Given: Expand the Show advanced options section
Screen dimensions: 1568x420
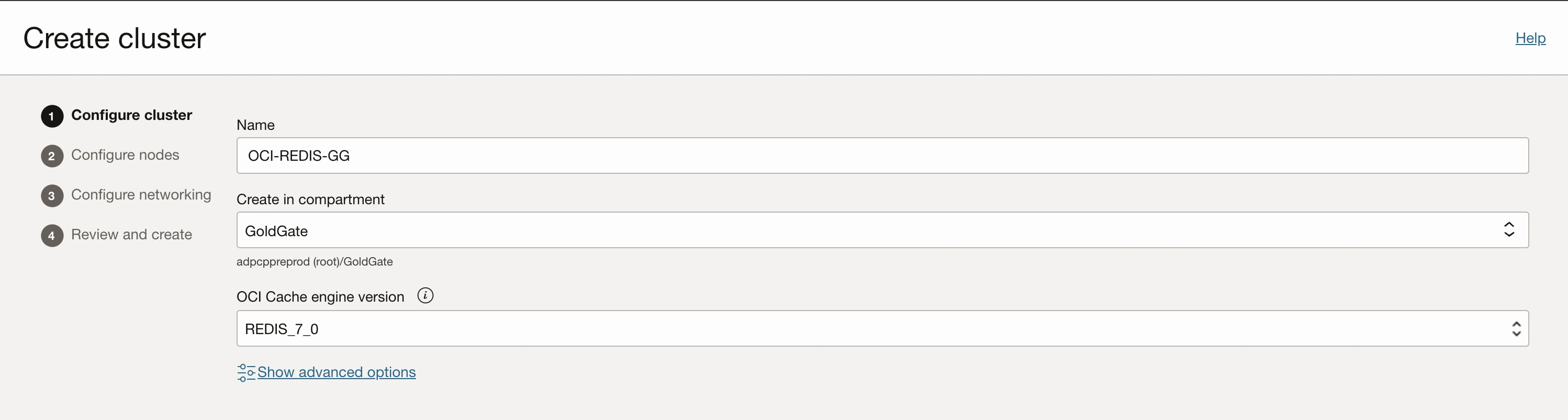Looking at the screenshot, I should coord(337,372).
